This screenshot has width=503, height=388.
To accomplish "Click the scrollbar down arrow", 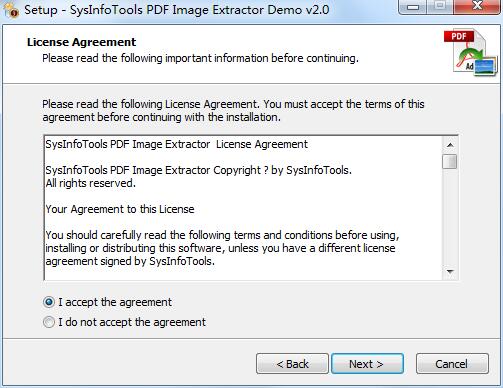I will pos(450,272).
